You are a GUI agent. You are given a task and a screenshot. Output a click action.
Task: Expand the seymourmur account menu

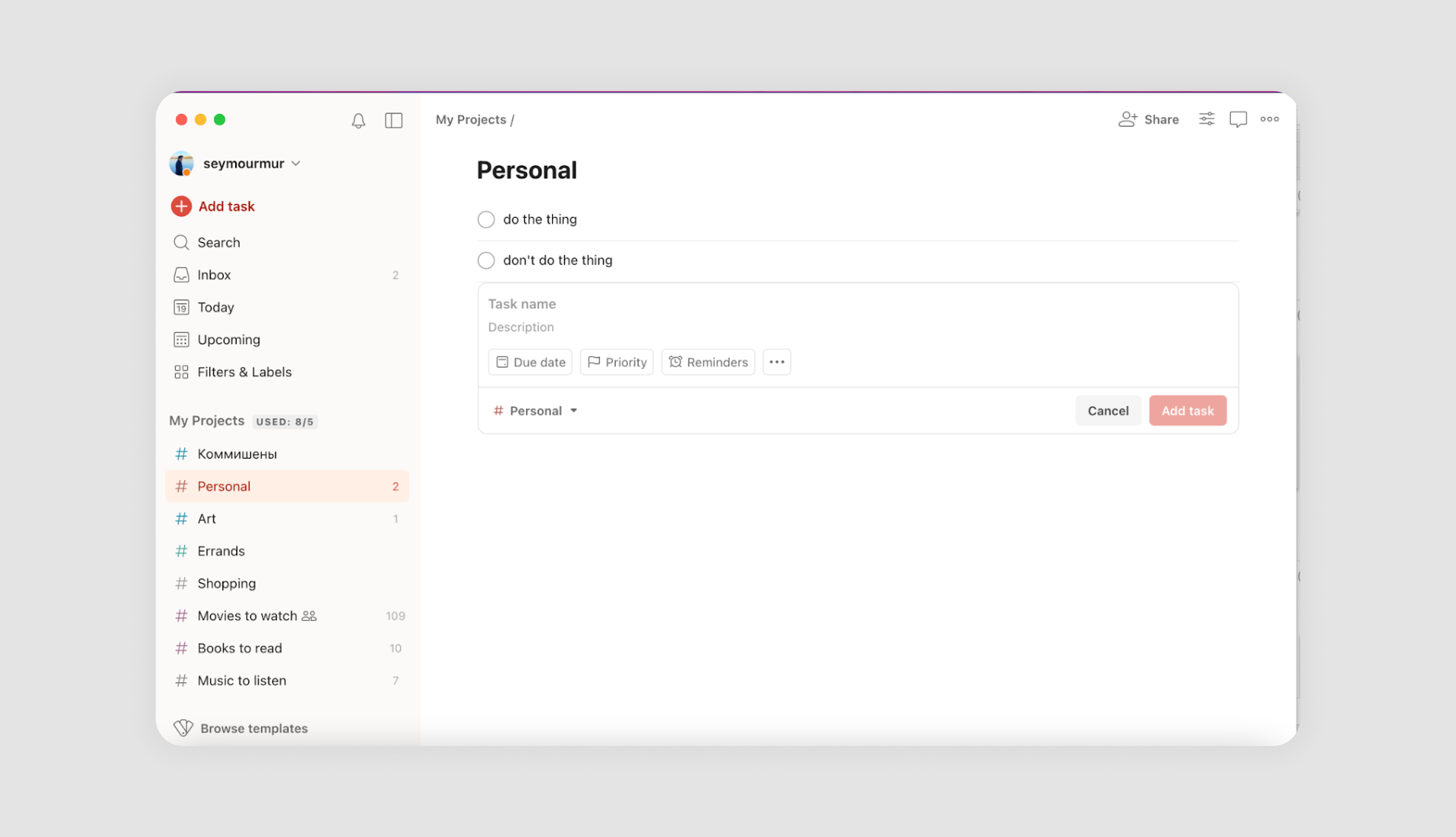pos(239,163)
